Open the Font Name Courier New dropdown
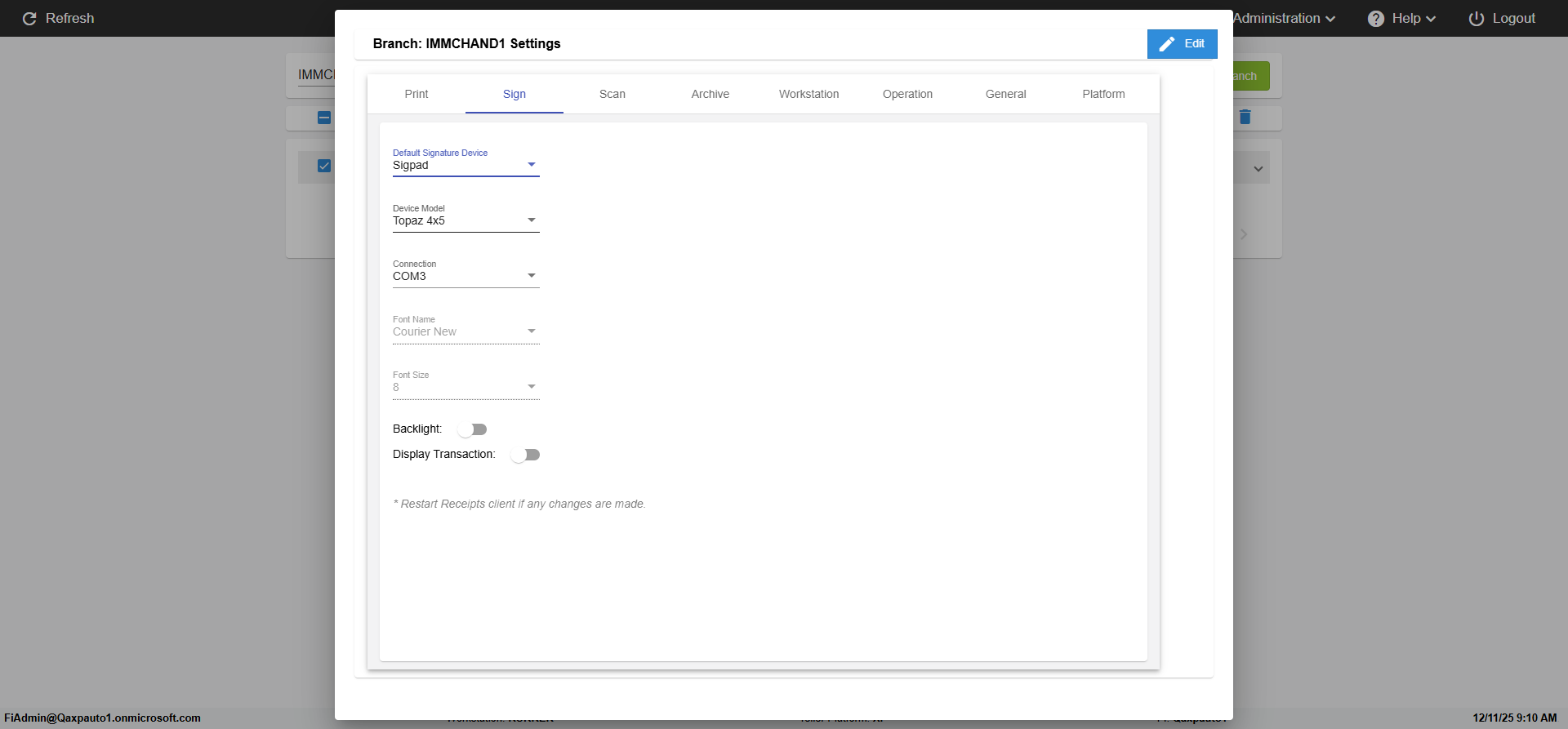The height and width of the screenshot is (729, 1568). [465, 331]
